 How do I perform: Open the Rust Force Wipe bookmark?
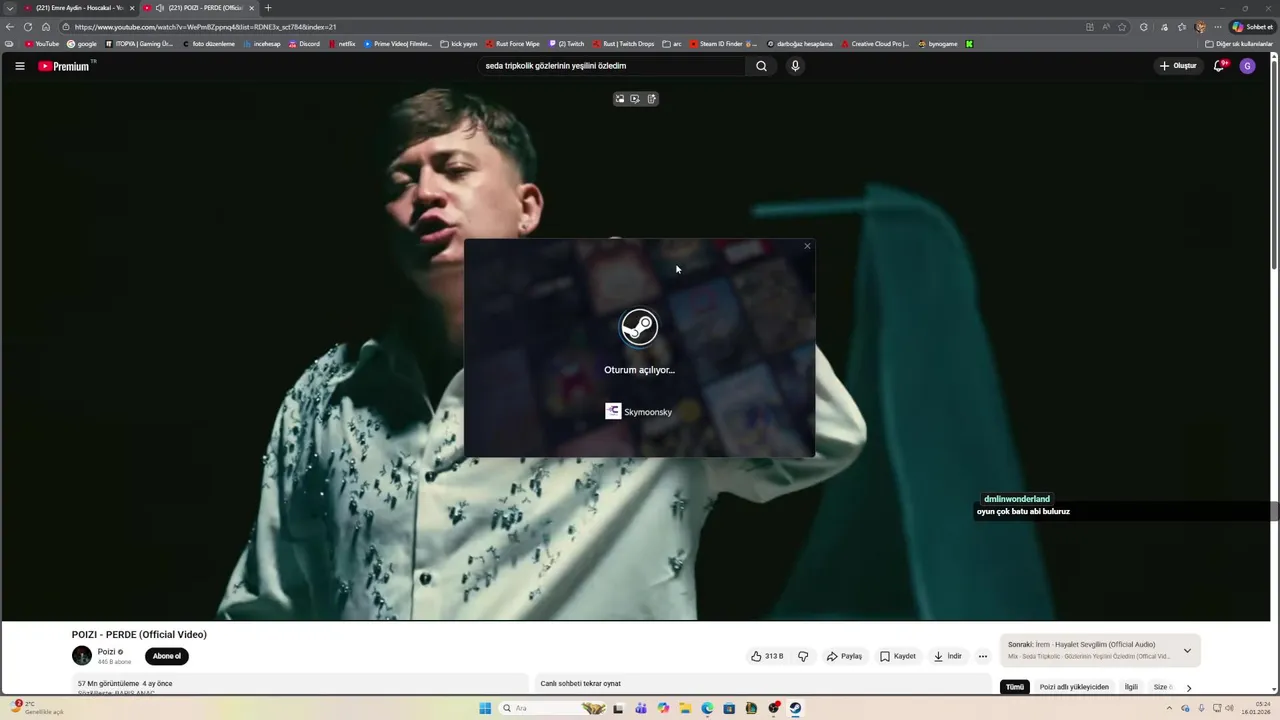point(513,44)
